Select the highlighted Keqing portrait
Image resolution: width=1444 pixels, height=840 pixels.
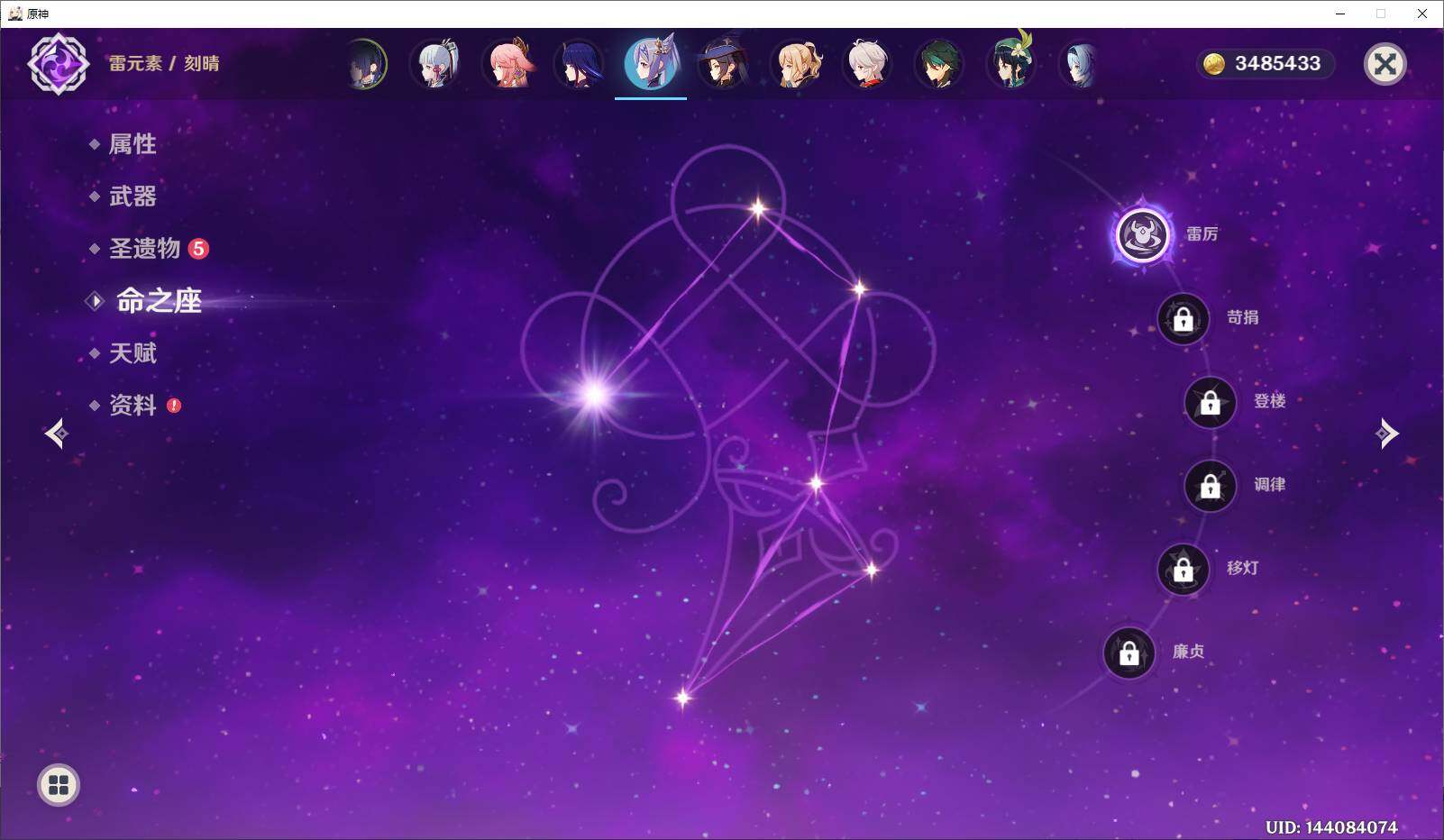pyautogui.click(x=651, y=64)
